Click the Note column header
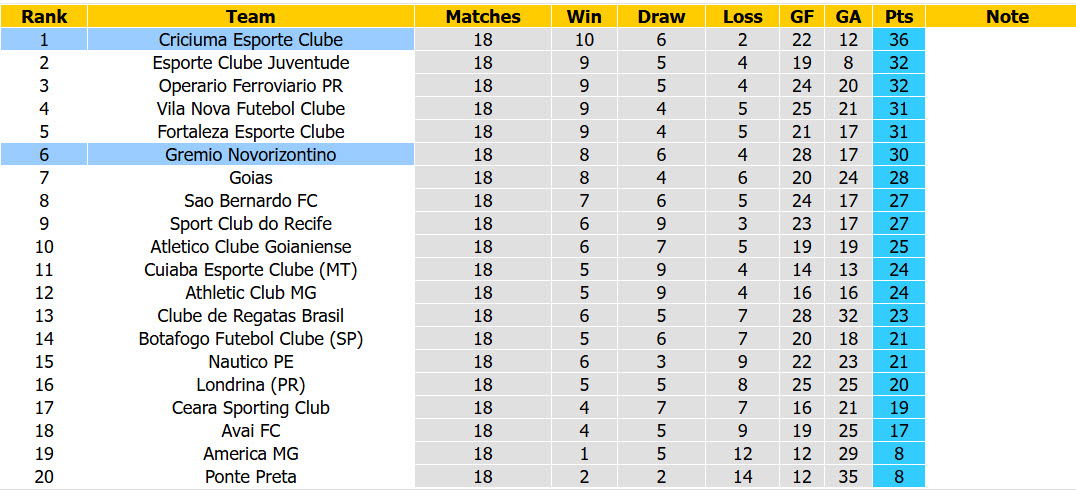 click(x=1007, y=17)
